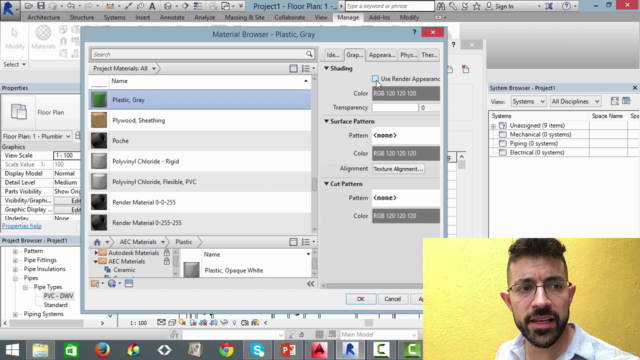Click the Material Browser help question mark
This screenshot has width=640, height=360.
click(x=414, y=32)
